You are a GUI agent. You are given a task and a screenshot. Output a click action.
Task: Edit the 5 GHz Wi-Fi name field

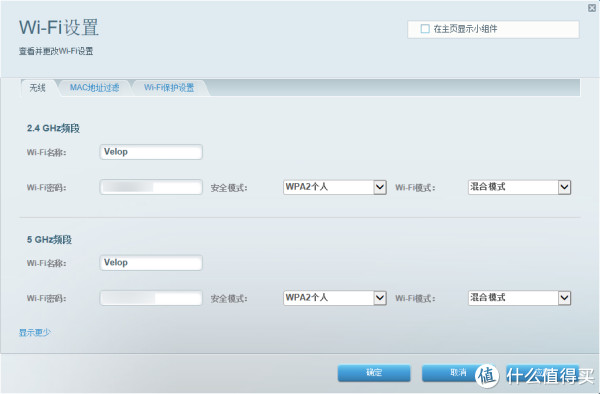click(x=151, y=263)
